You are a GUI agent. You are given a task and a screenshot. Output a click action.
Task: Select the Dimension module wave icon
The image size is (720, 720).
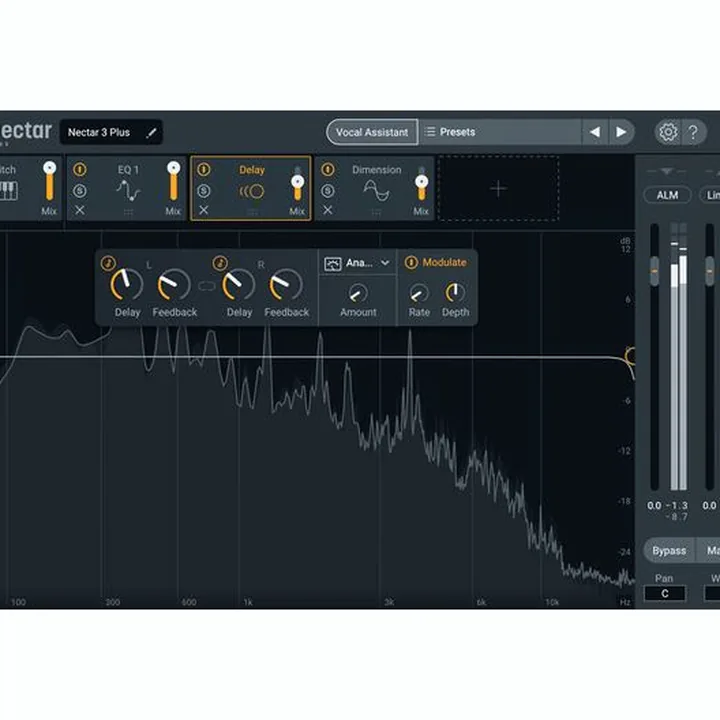click(376, 191)
